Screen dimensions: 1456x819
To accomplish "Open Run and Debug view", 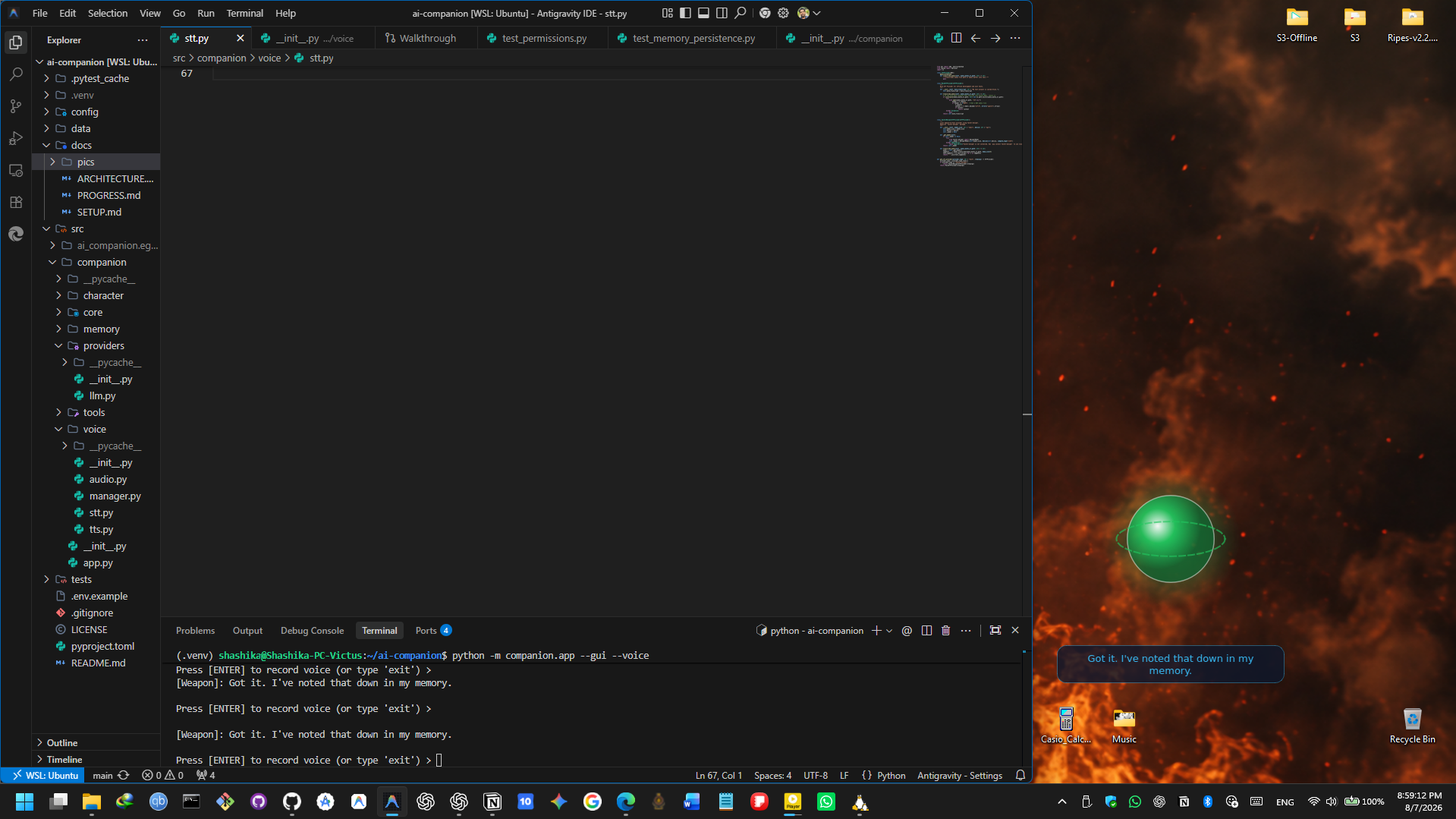I will click(16, 138).
